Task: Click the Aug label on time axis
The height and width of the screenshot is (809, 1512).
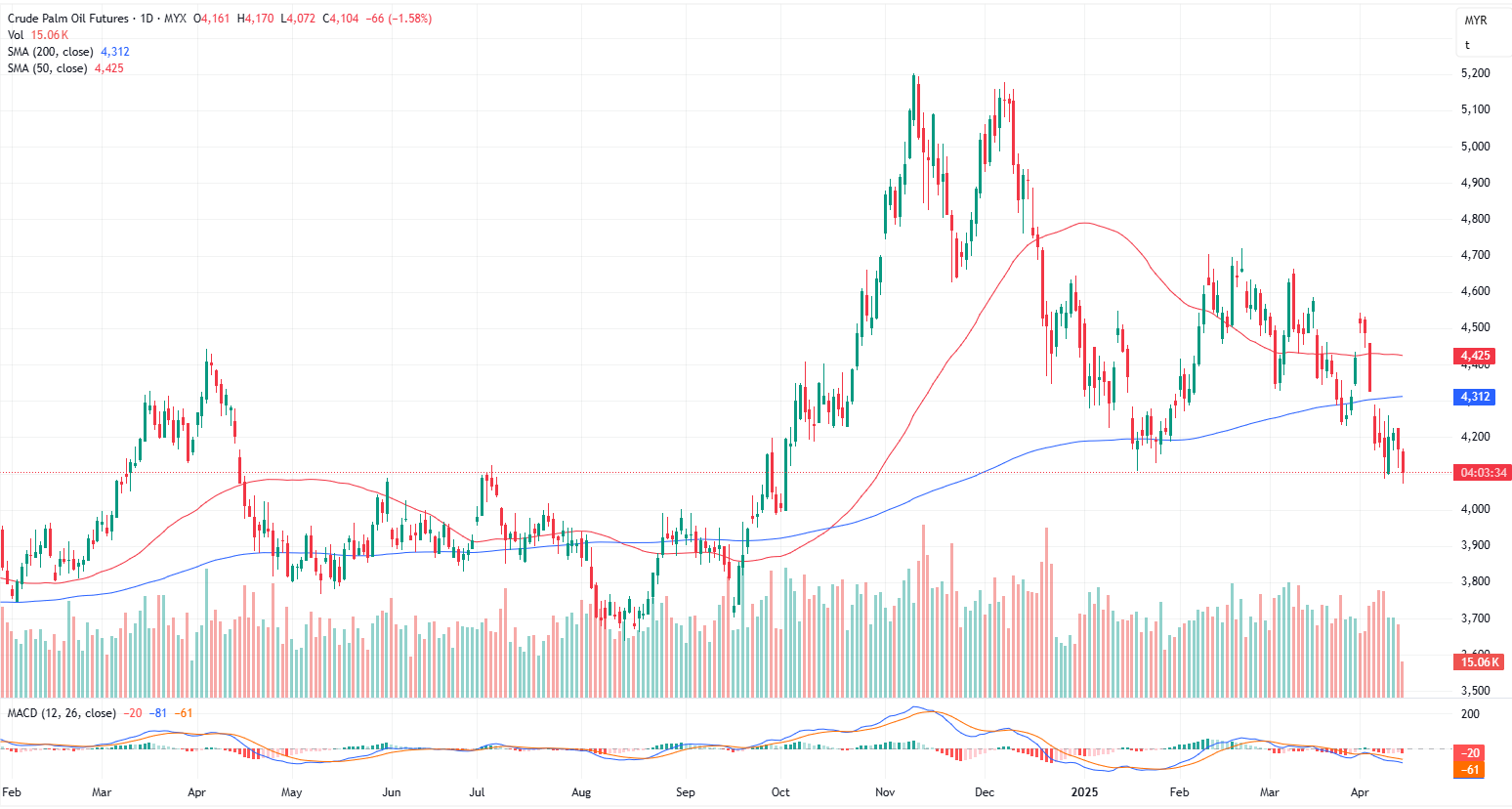Action: pos(581,792)
